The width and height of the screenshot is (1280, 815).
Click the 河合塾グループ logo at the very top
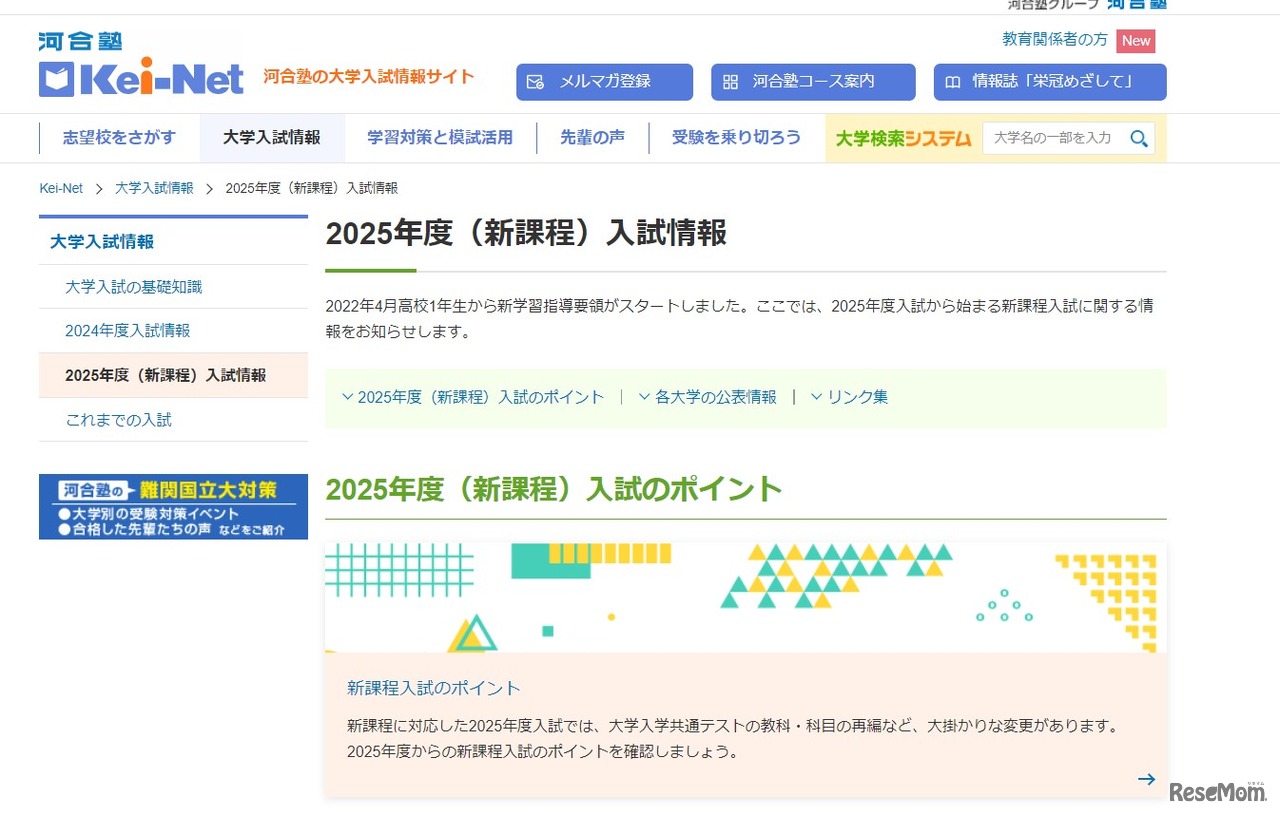pos(1136,5)
